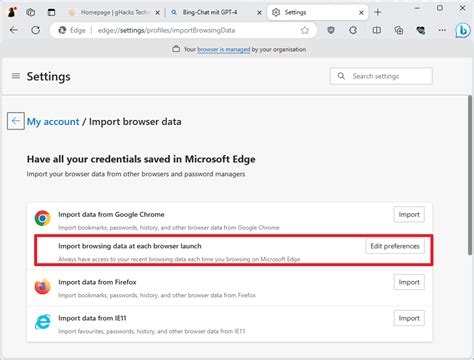The height and width of the screenshot is (360, 474).
Task: Open Settings and more ellipsis menu
Action: (442, 30)
